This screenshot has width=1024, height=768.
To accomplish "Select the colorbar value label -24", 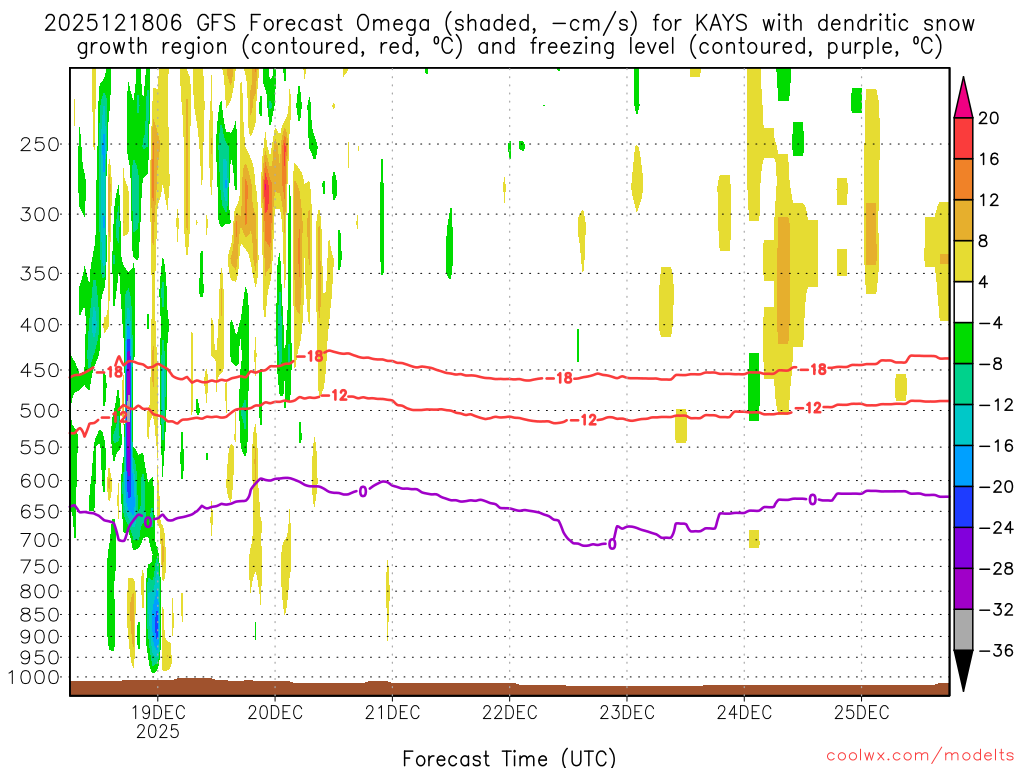I will pos(996,528).
